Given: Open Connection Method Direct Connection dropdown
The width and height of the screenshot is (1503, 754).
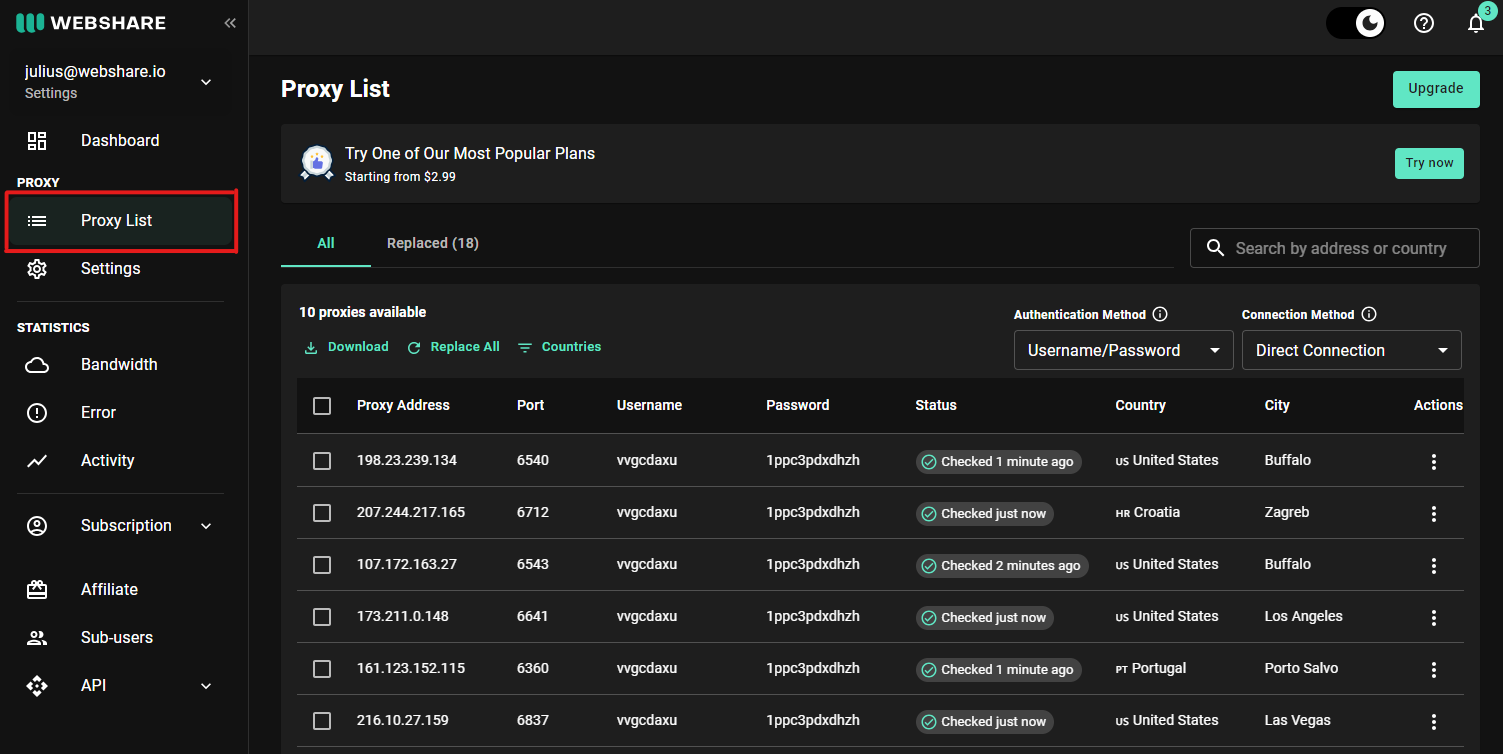Looking at the screenshot, I should 1351,350.
